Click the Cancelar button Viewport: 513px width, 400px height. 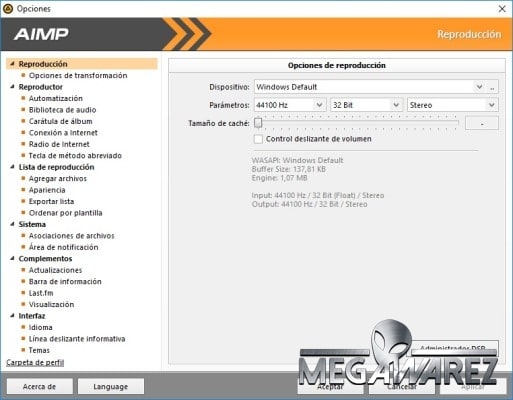tap(401, 387)
